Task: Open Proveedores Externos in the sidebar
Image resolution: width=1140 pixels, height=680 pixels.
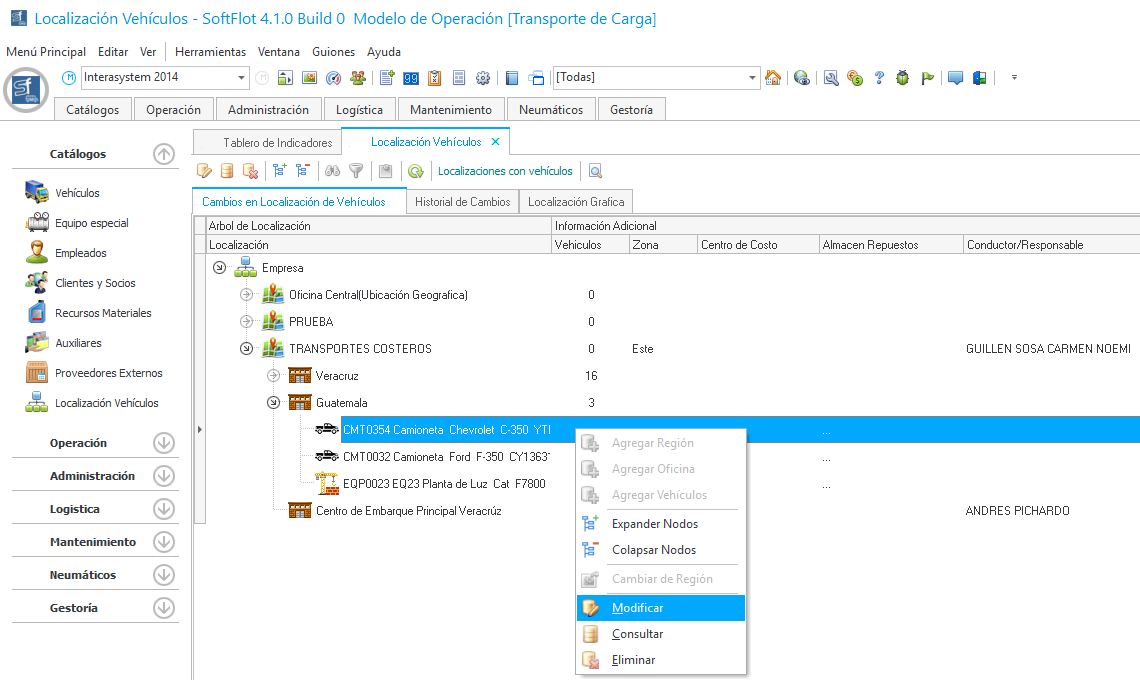Action: (108, 373)
